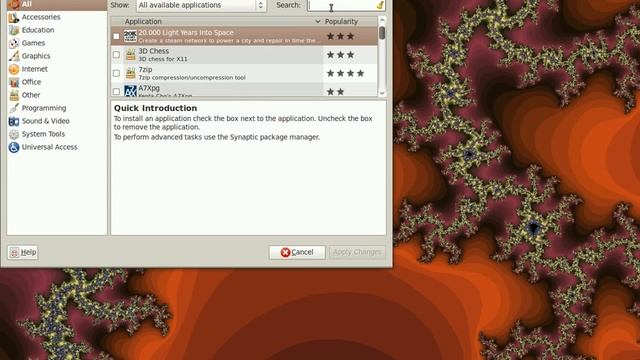Open the Sound & Video category icon
This screenshot has width=640, height=360.
click(14, 121)
